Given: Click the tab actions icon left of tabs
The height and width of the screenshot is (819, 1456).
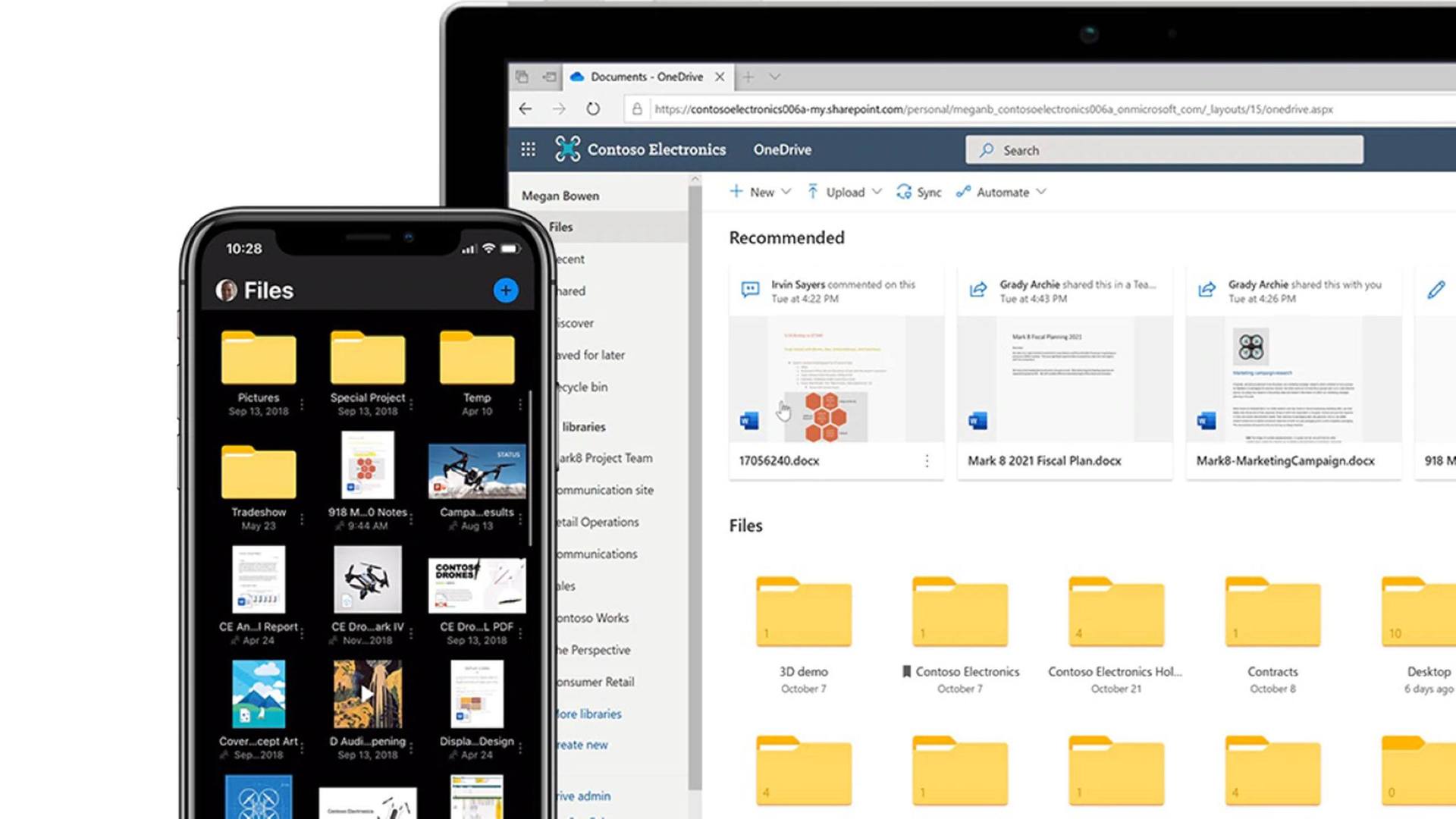Looking at the screenshot, I should point(522,77).
